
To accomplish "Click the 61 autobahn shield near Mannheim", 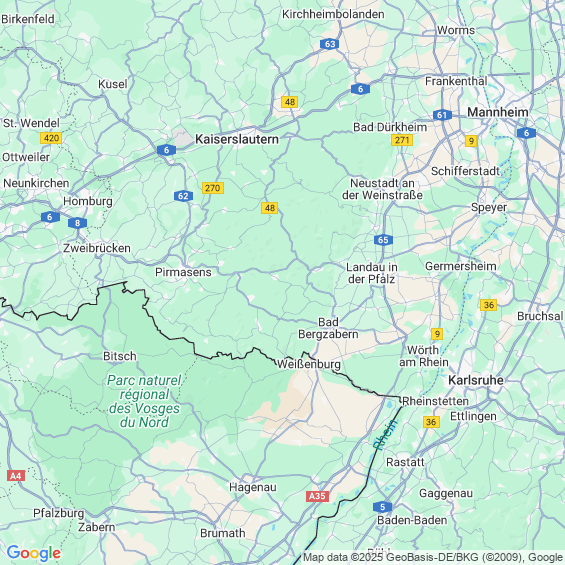I will (x=442, y=115).
